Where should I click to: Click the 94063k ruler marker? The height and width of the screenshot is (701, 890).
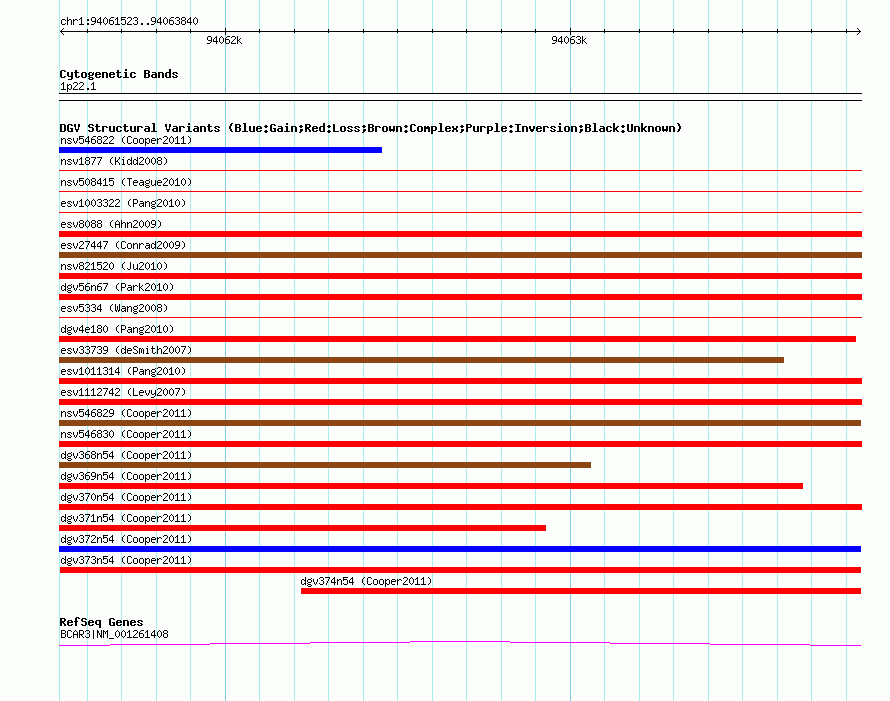(x=569, y=40)
